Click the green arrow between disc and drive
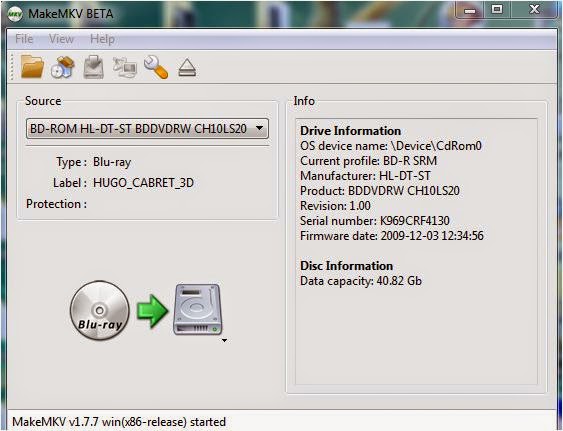This screenshot has height=431, width=563. 152,311
